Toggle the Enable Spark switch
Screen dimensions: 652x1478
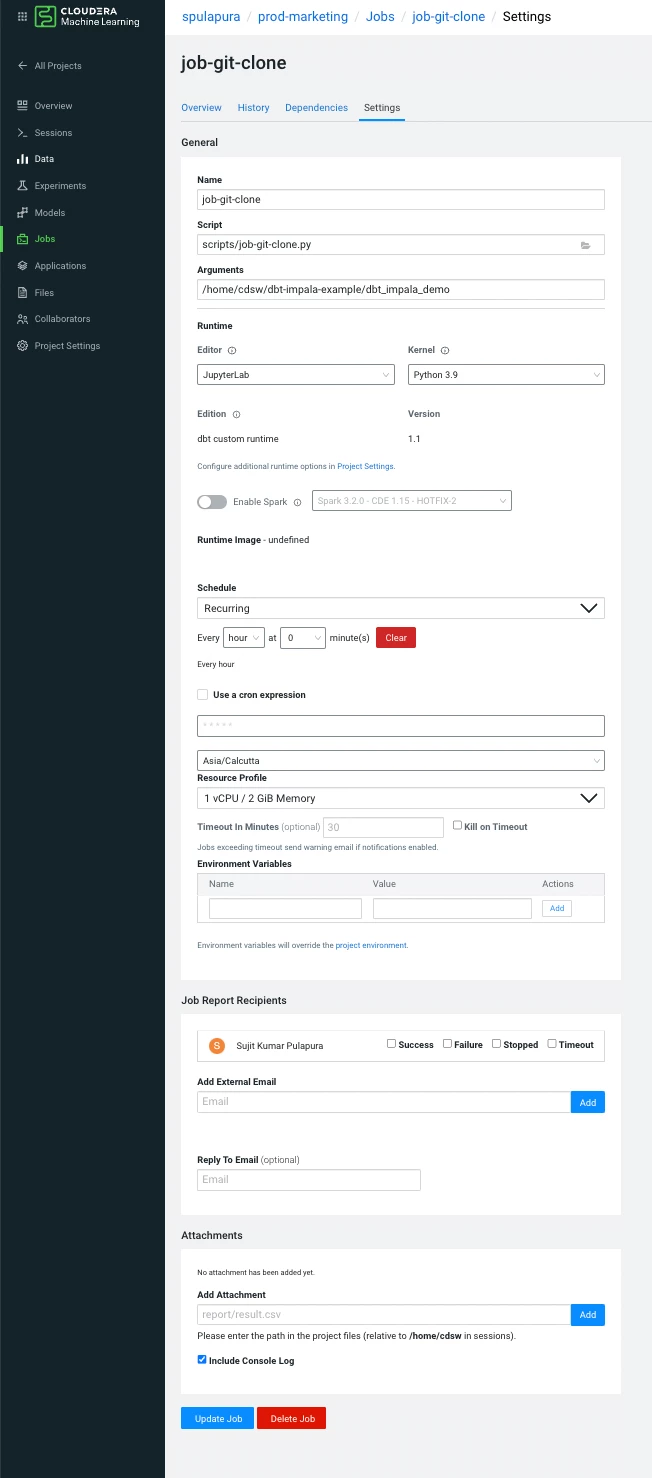coord(212,502)
